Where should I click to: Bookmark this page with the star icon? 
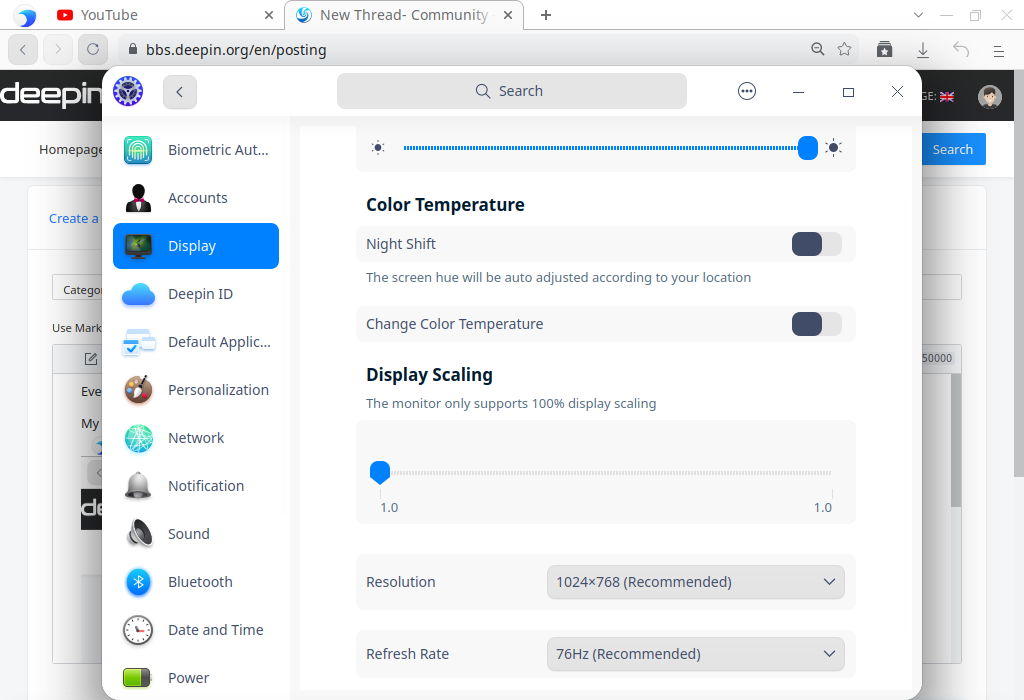[x=844, y=49]
